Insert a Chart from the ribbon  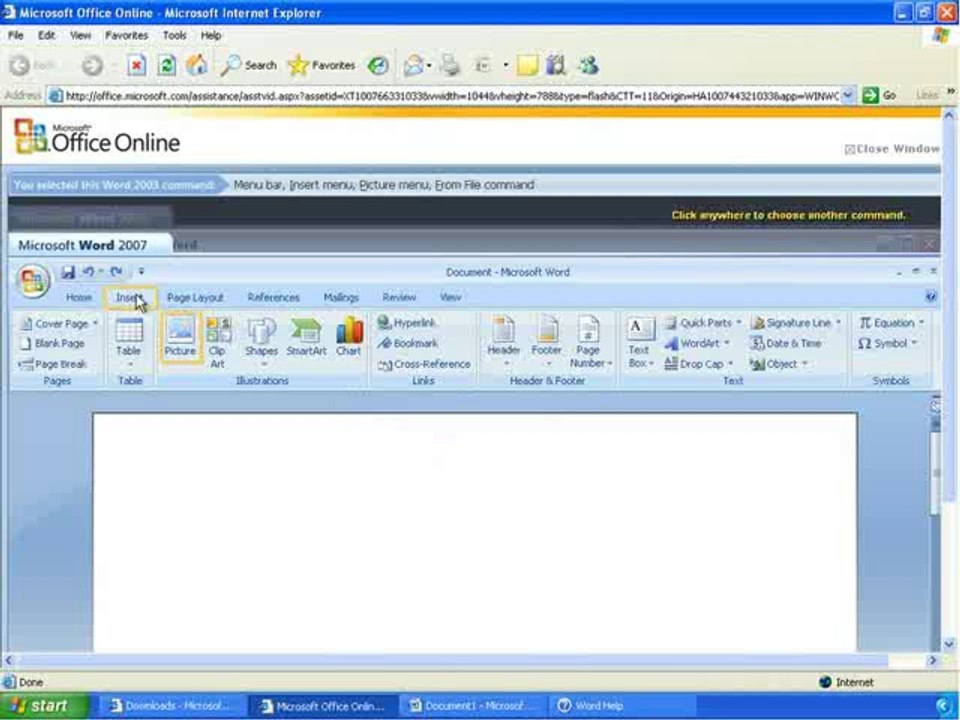coord(349,337)
